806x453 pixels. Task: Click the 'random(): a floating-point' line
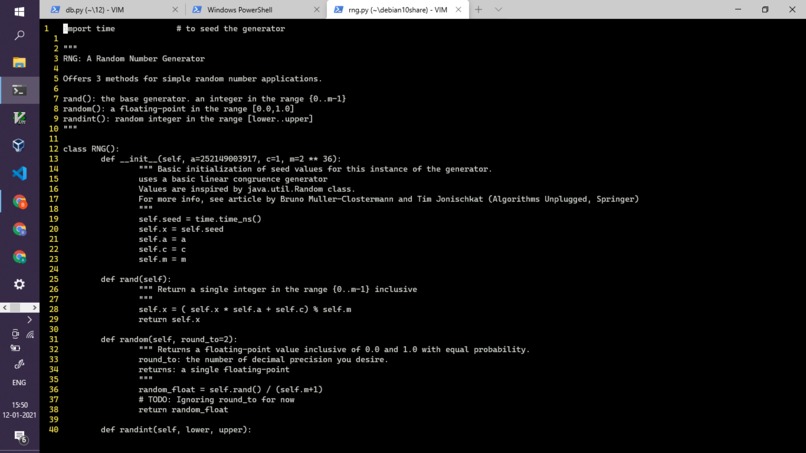[x=178, y=109]
